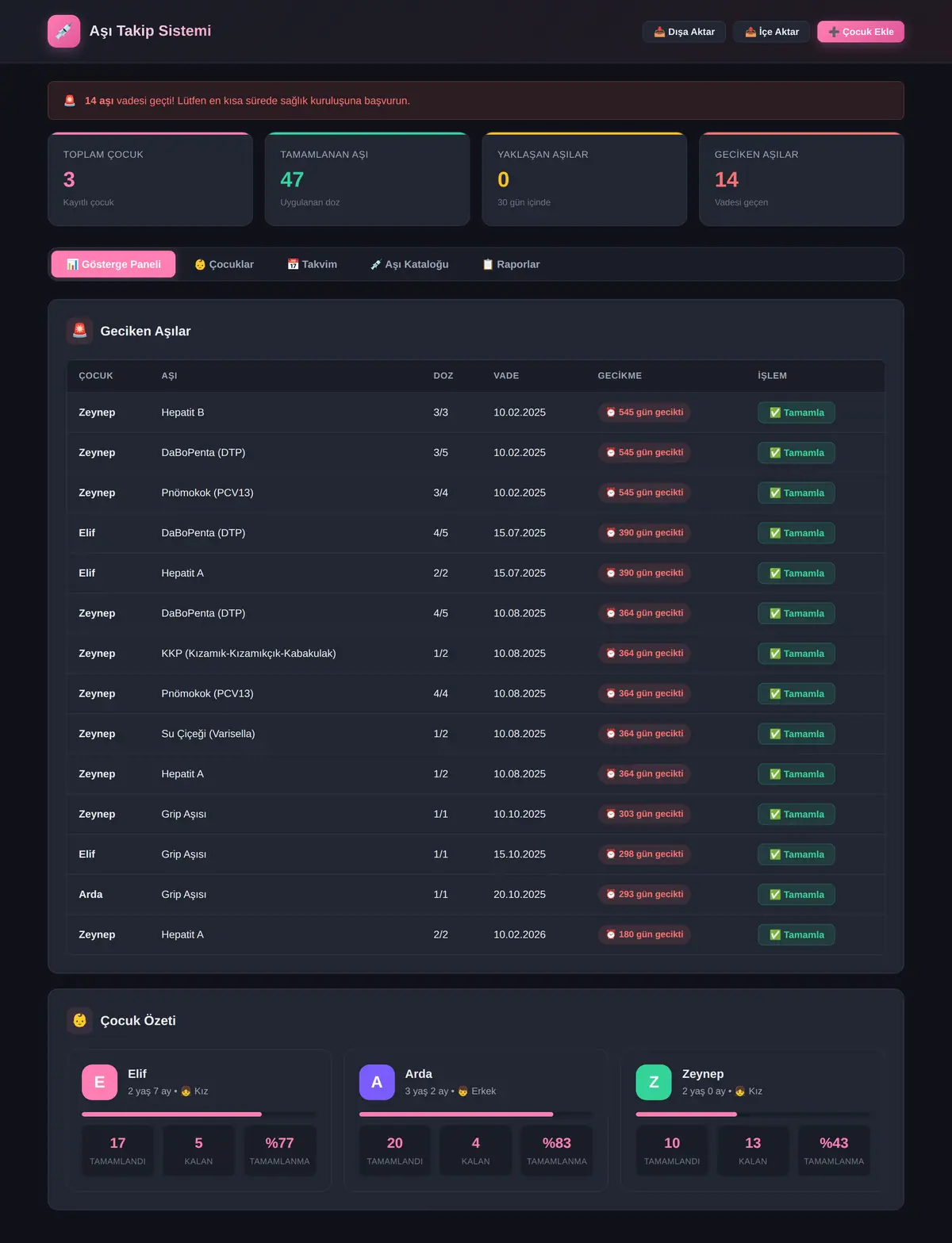
Task: Complete Elif's Grip Aşısı dose
Action: (x=797, y=854)
